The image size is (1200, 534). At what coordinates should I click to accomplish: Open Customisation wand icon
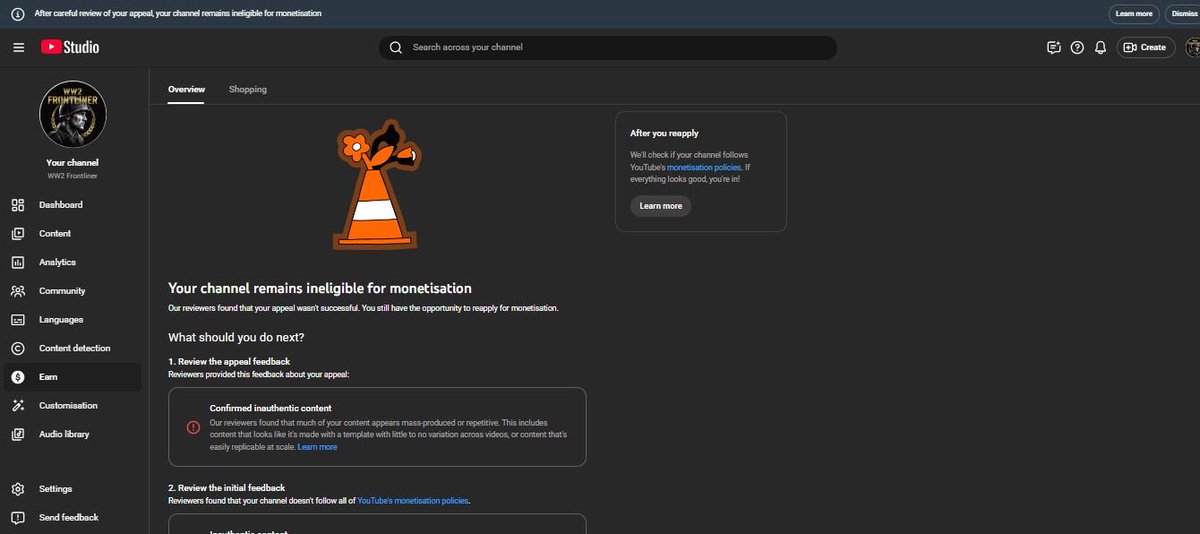18,406
